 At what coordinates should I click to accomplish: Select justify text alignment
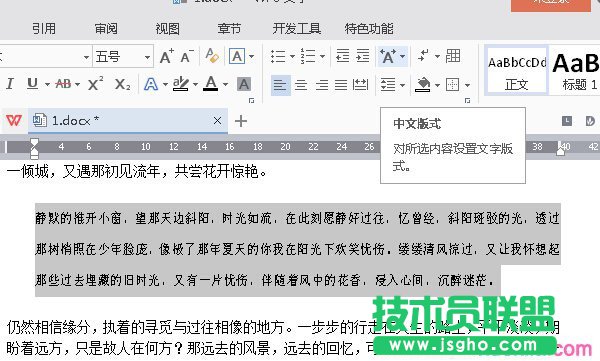click(341, 85)
